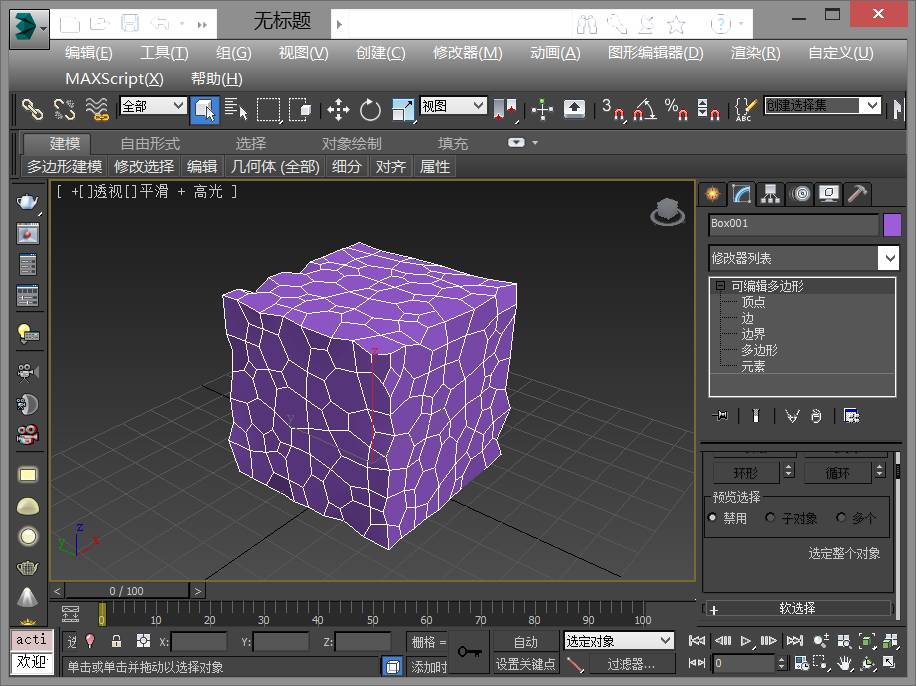This screenshot has height=686, width=916.
Task: Click the 自动 auto key button
Action: point(526,642)
